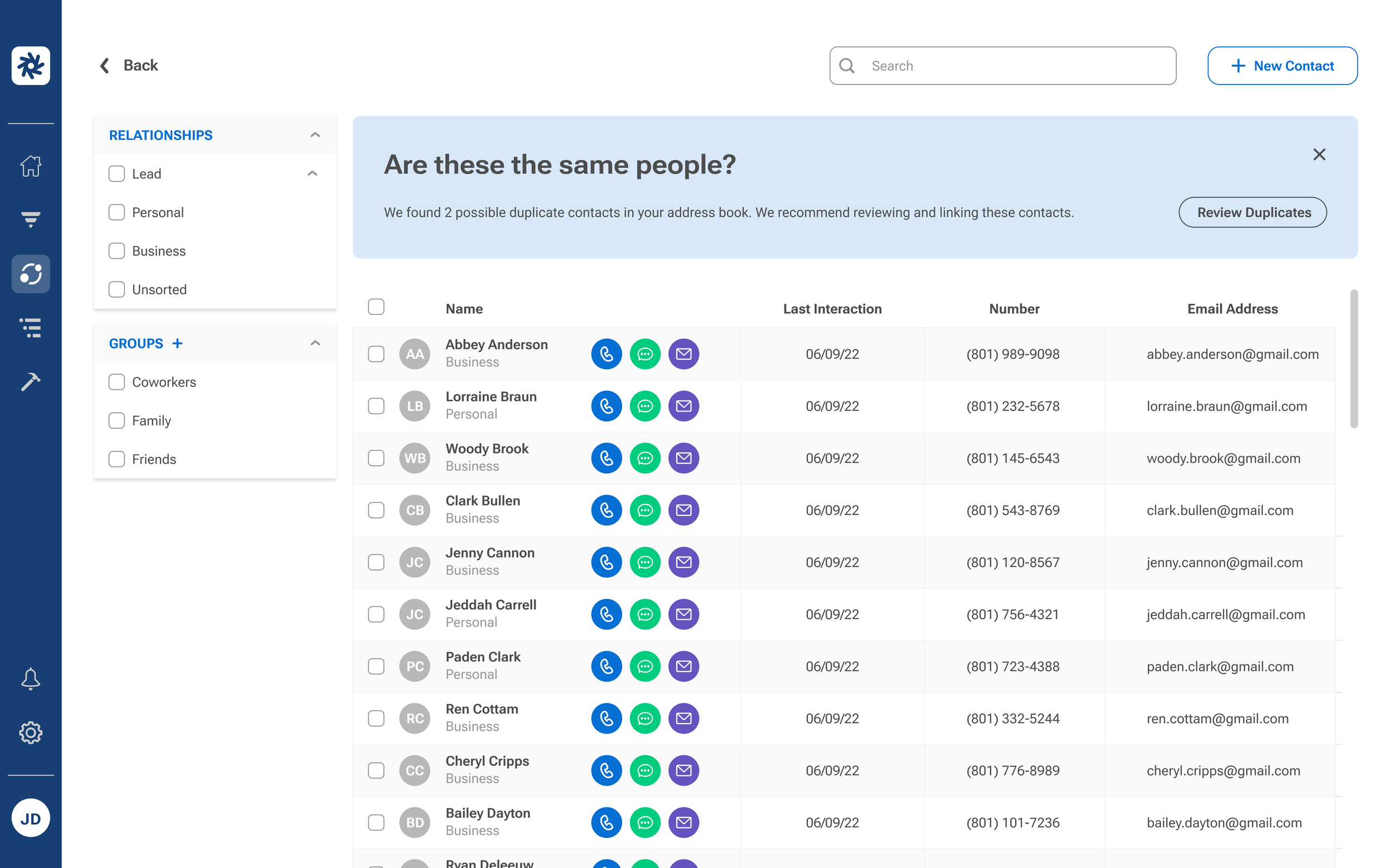Viewport: 1389px width, 868px height.
Task: Send chat message to Woody Brook
Action: point(645,458)
